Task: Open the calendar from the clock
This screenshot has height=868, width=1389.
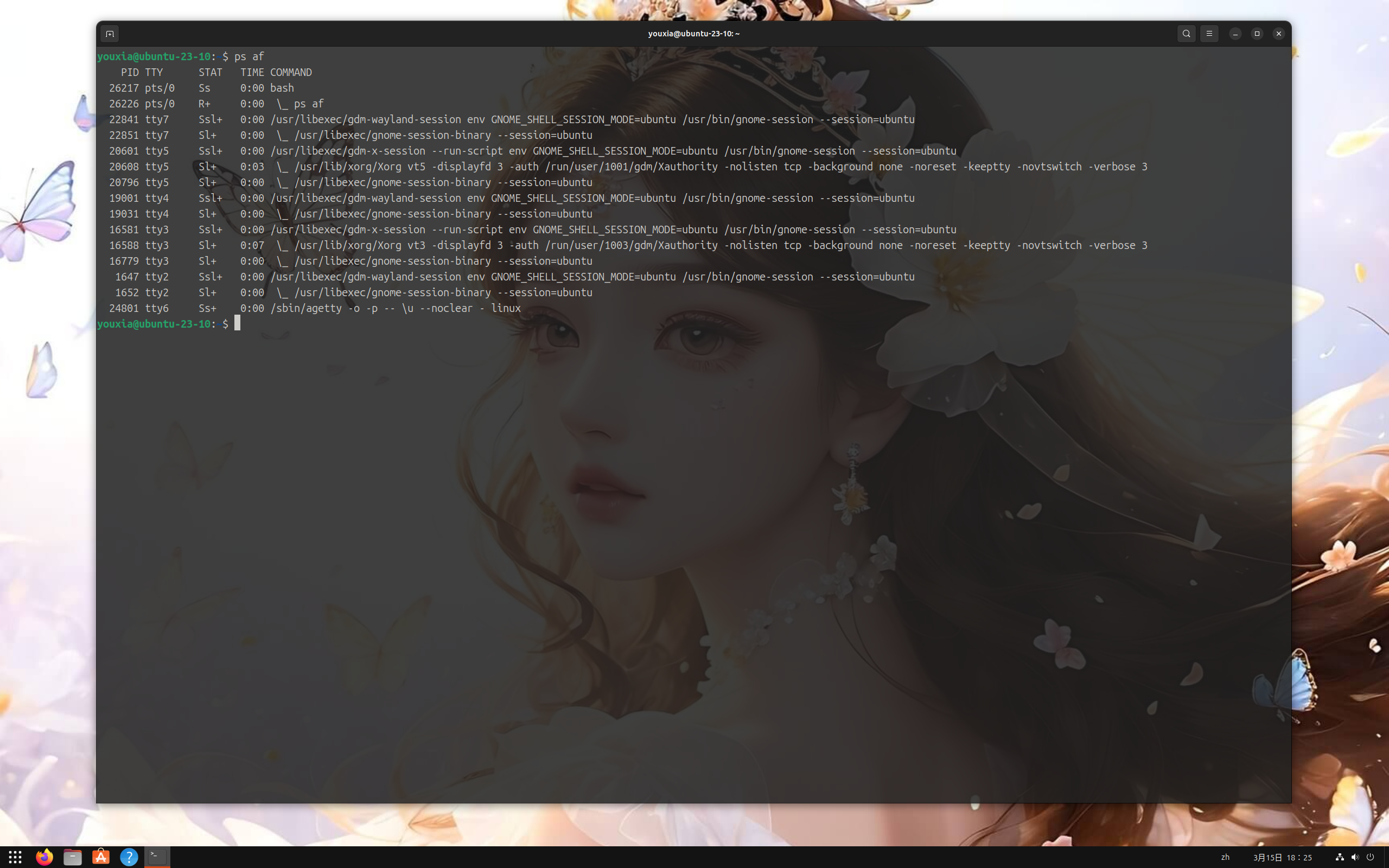Action: click(x=1284, y=857)
